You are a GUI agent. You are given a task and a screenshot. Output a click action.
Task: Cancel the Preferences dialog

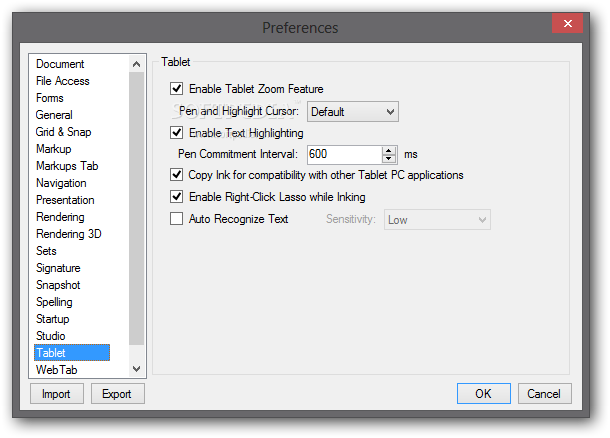tap(544, 394)
